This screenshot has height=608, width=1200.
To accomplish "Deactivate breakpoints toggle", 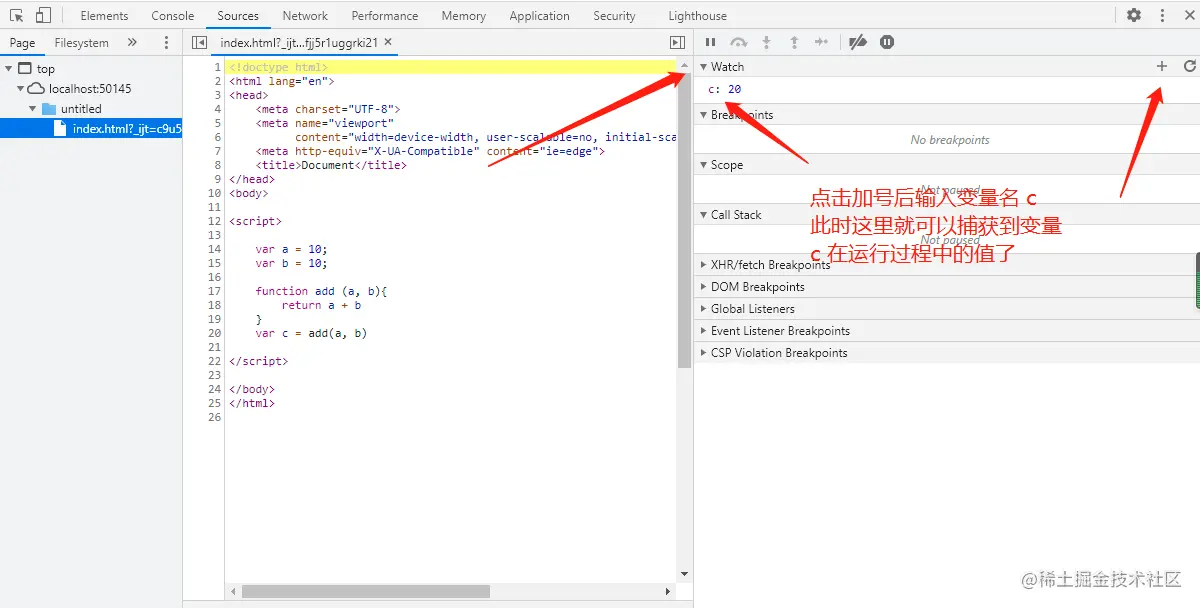I will coord(857,42).
